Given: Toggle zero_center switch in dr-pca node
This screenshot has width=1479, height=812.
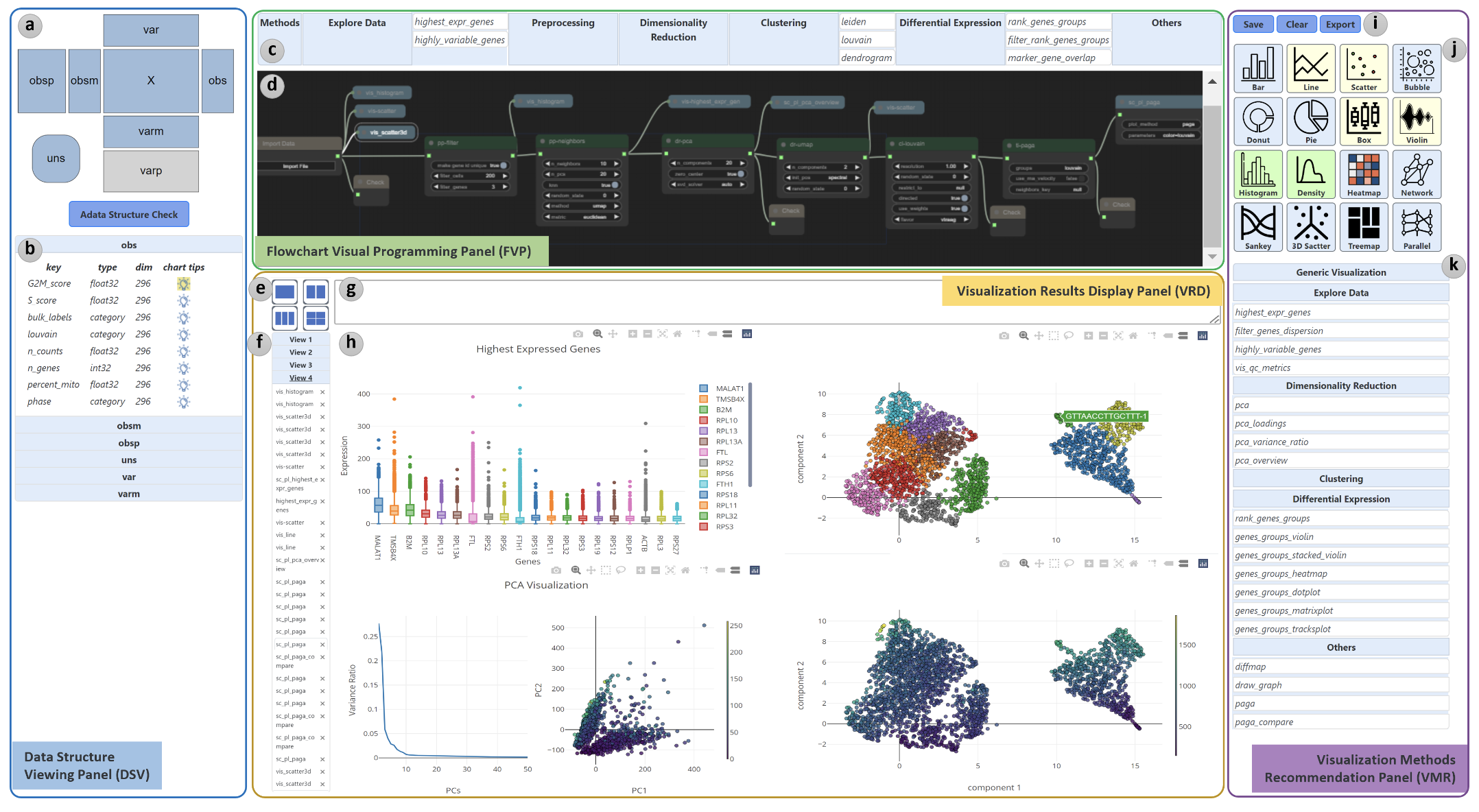Looking at the screenshot, I should (x=740, y=174).
